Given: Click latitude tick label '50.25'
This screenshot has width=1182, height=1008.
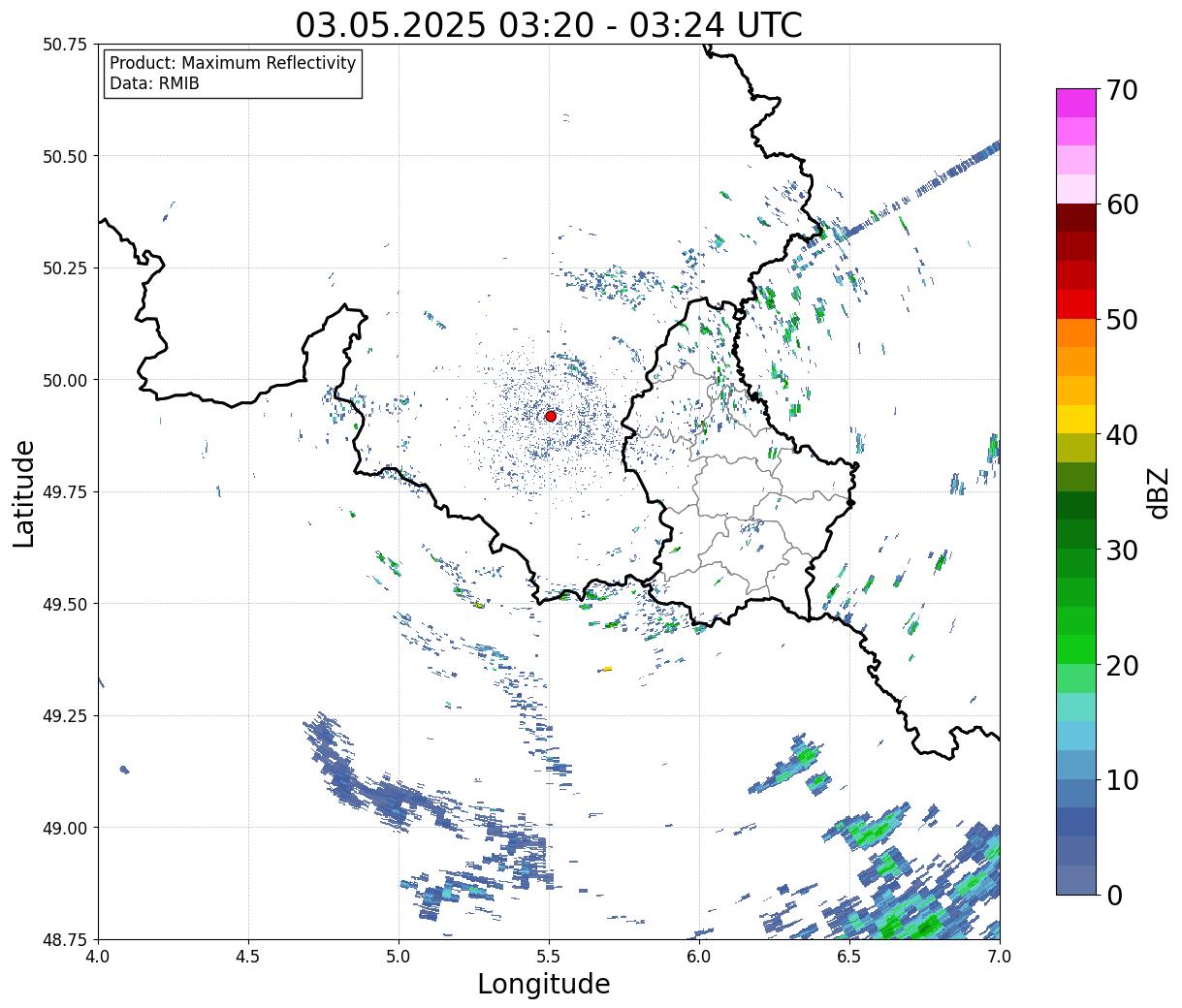Looking at the screenshot, I should tap(65, 268).
